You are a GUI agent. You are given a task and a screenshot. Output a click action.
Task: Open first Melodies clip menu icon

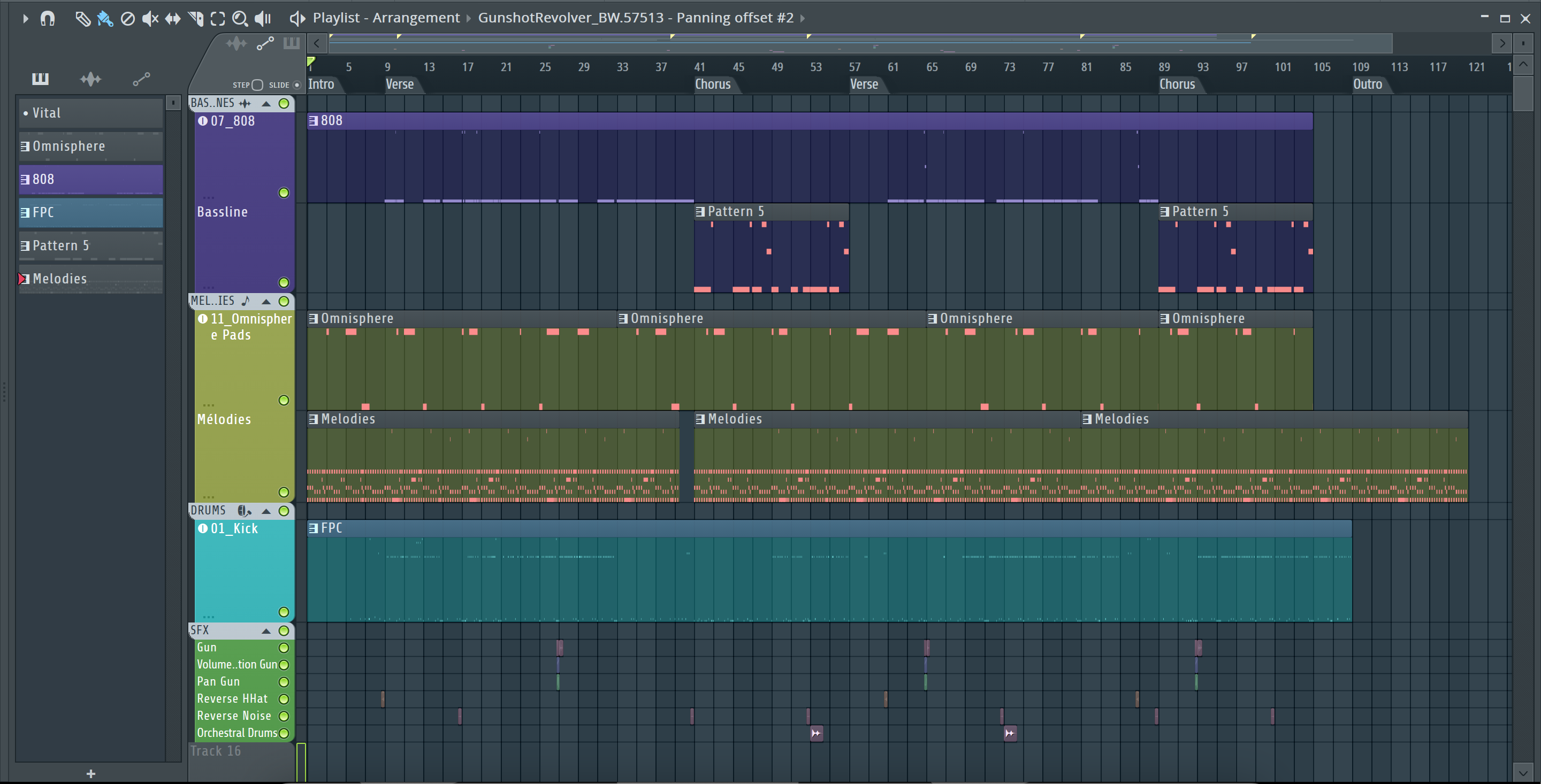tap(313, 419)
